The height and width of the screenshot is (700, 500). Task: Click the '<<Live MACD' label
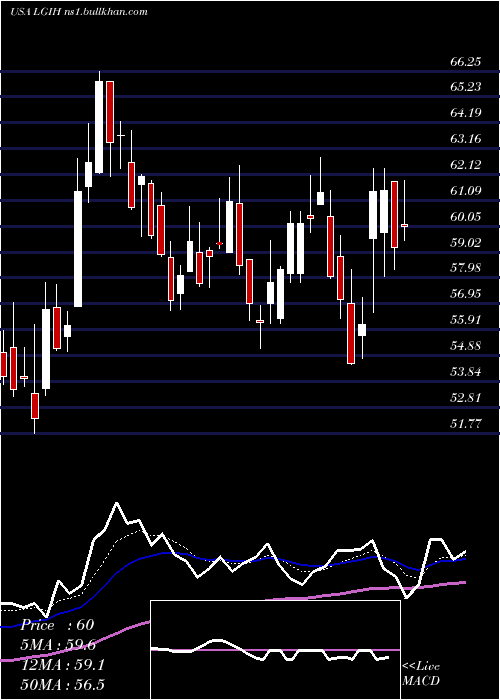[421, 673]
